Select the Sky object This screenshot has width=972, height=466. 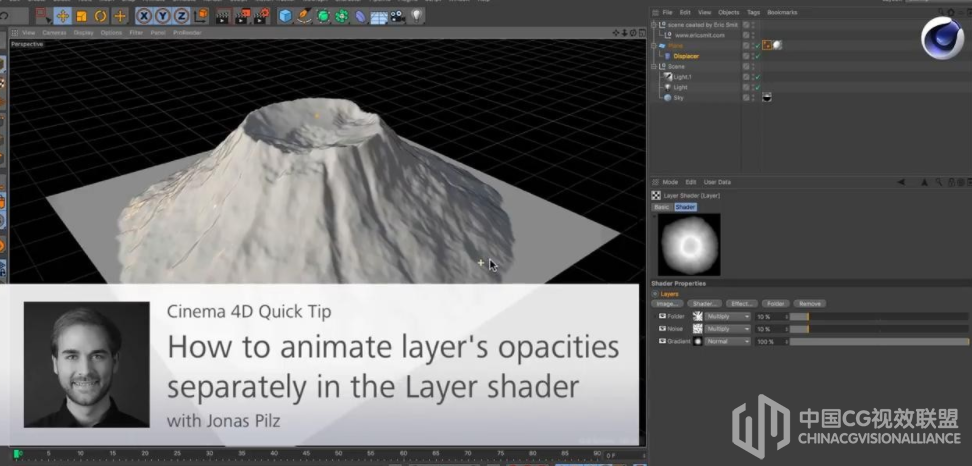pyautogui.click(x=678, y=98)
